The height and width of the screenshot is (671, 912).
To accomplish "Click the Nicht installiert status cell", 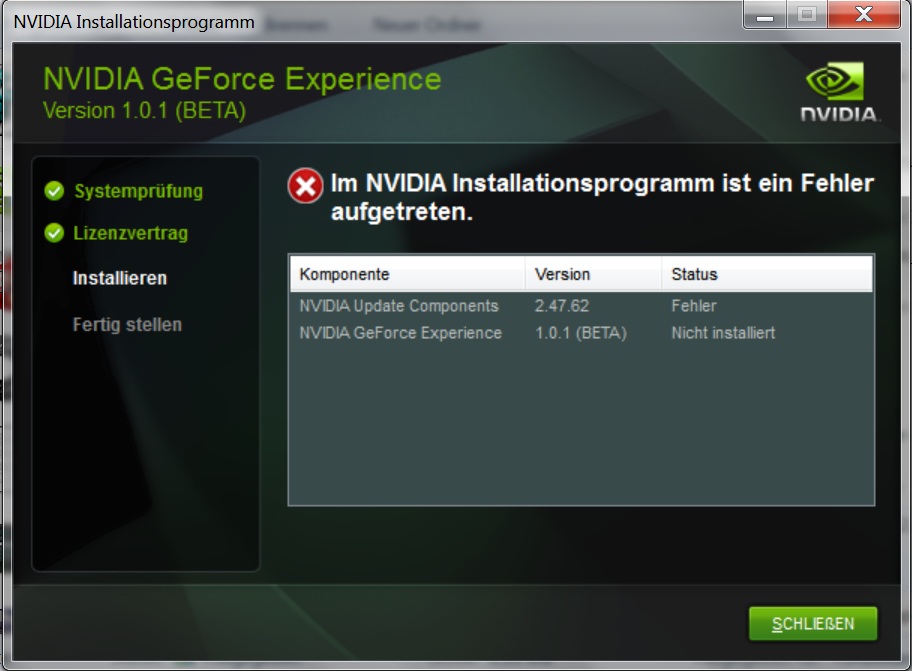I will 723,333.
